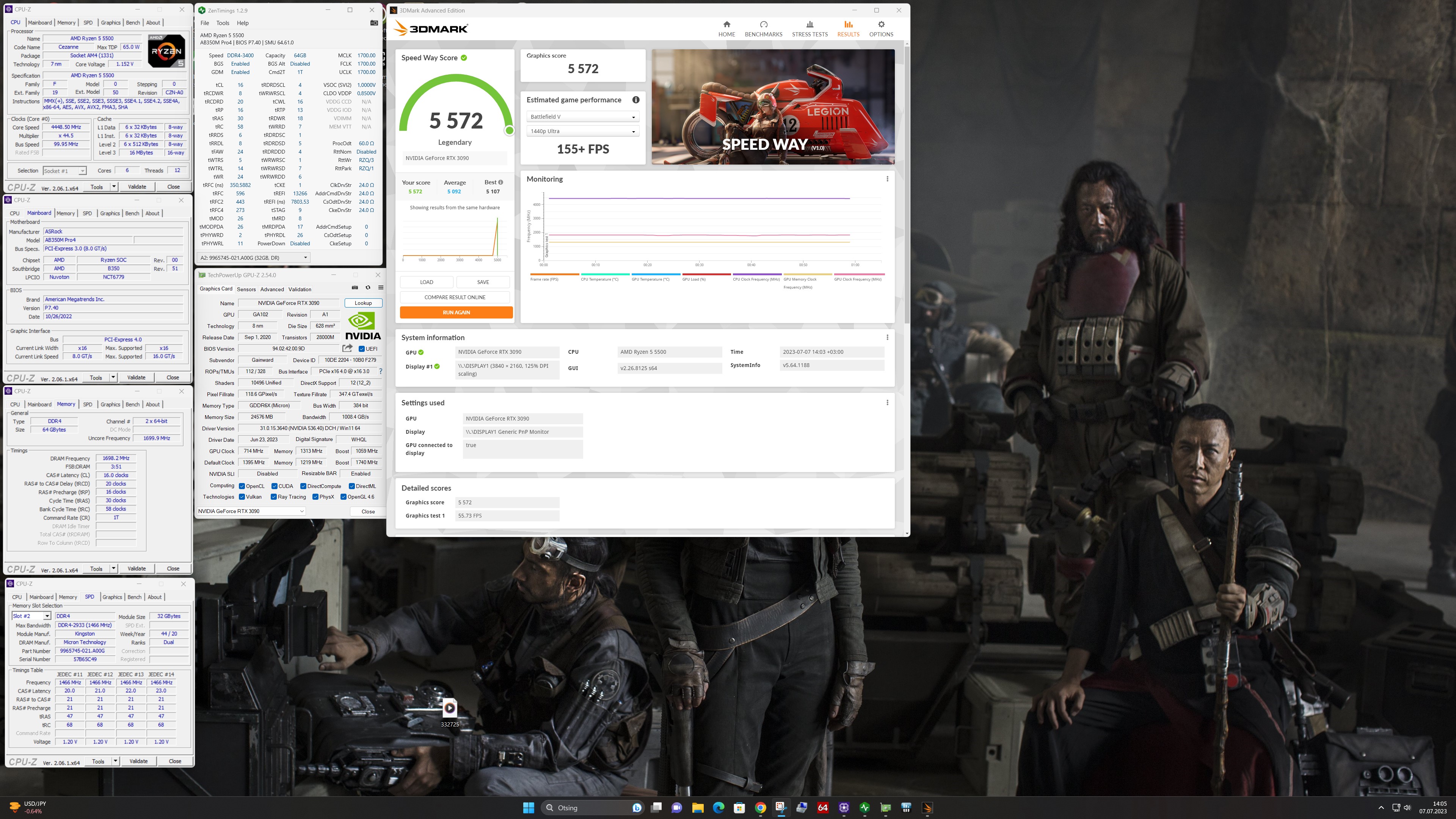Viewport: 1456px width, 819px height.
Task: Expand the Tools arrow in CPU-Z SPD window
Action: pos(115,761)
